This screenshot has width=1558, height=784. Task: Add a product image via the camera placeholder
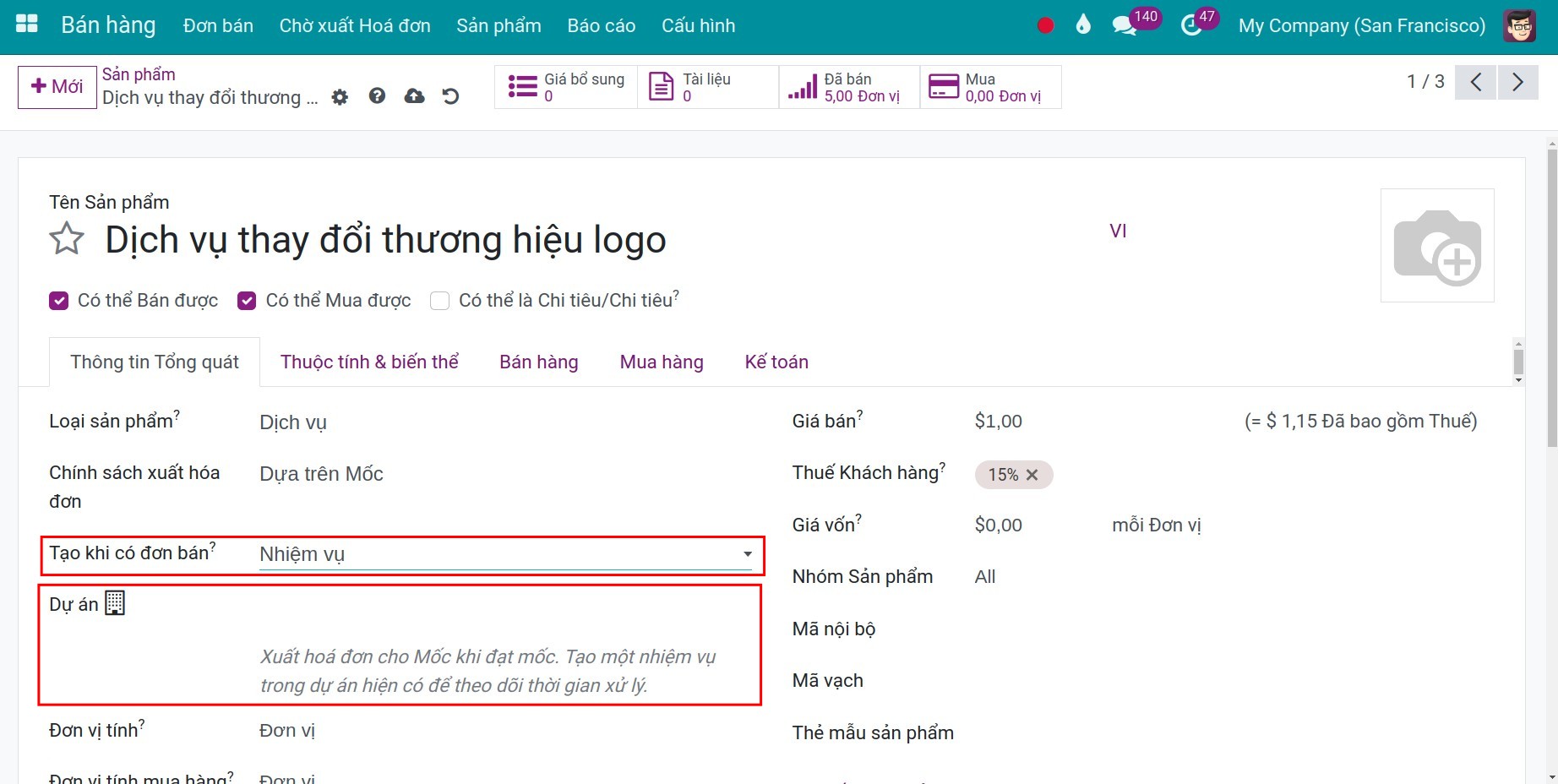point(1437,245)
